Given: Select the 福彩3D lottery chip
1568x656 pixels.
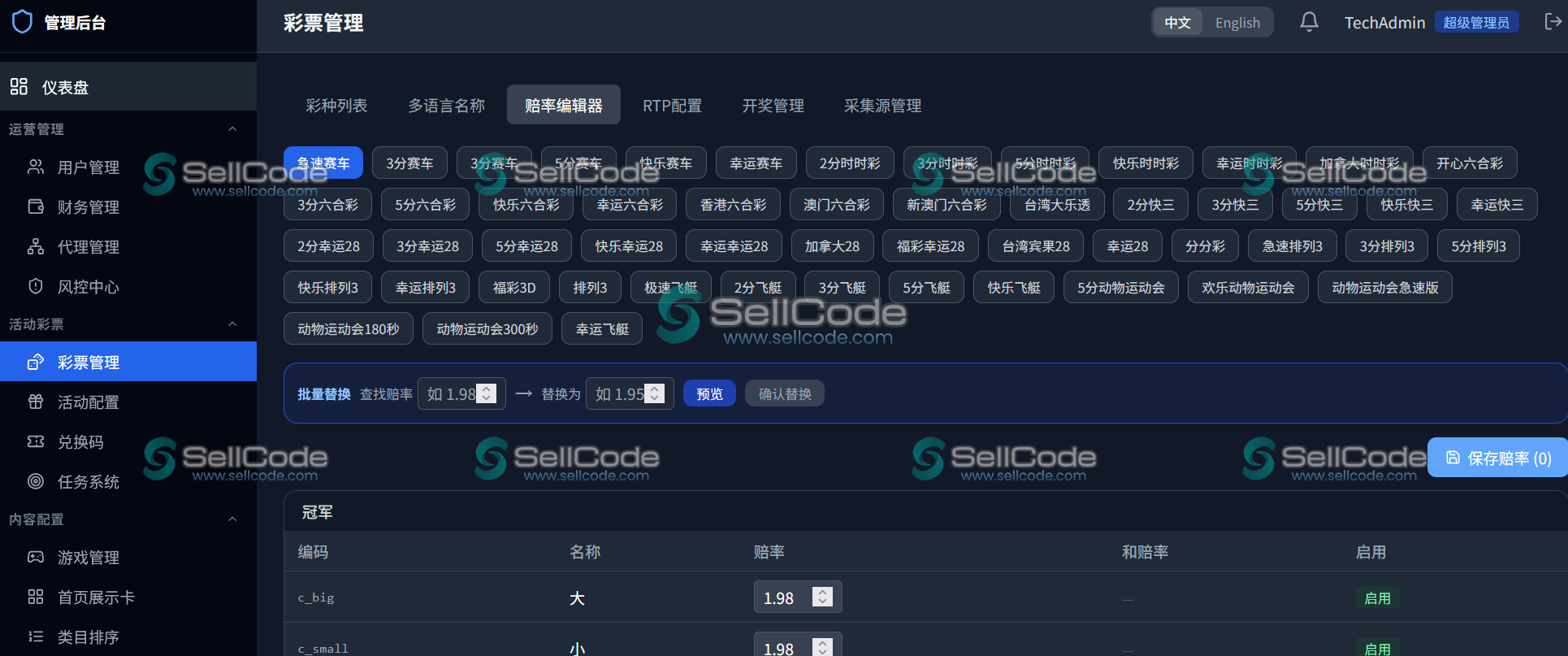Looking at the screenshot, I should pos(514,287).
